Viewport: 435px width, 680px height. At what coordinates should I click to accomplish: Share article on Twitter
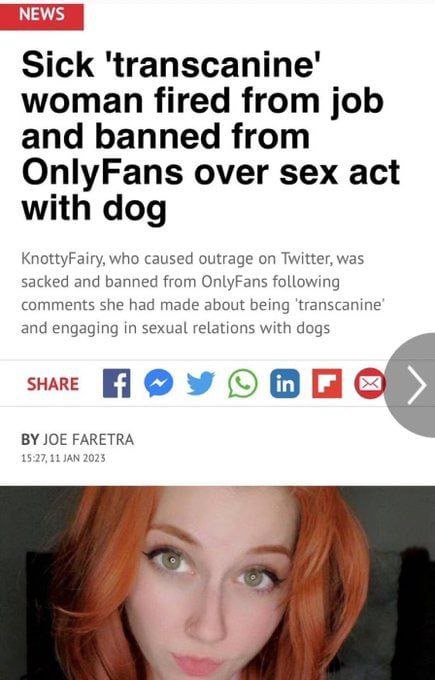coord(200,384)
